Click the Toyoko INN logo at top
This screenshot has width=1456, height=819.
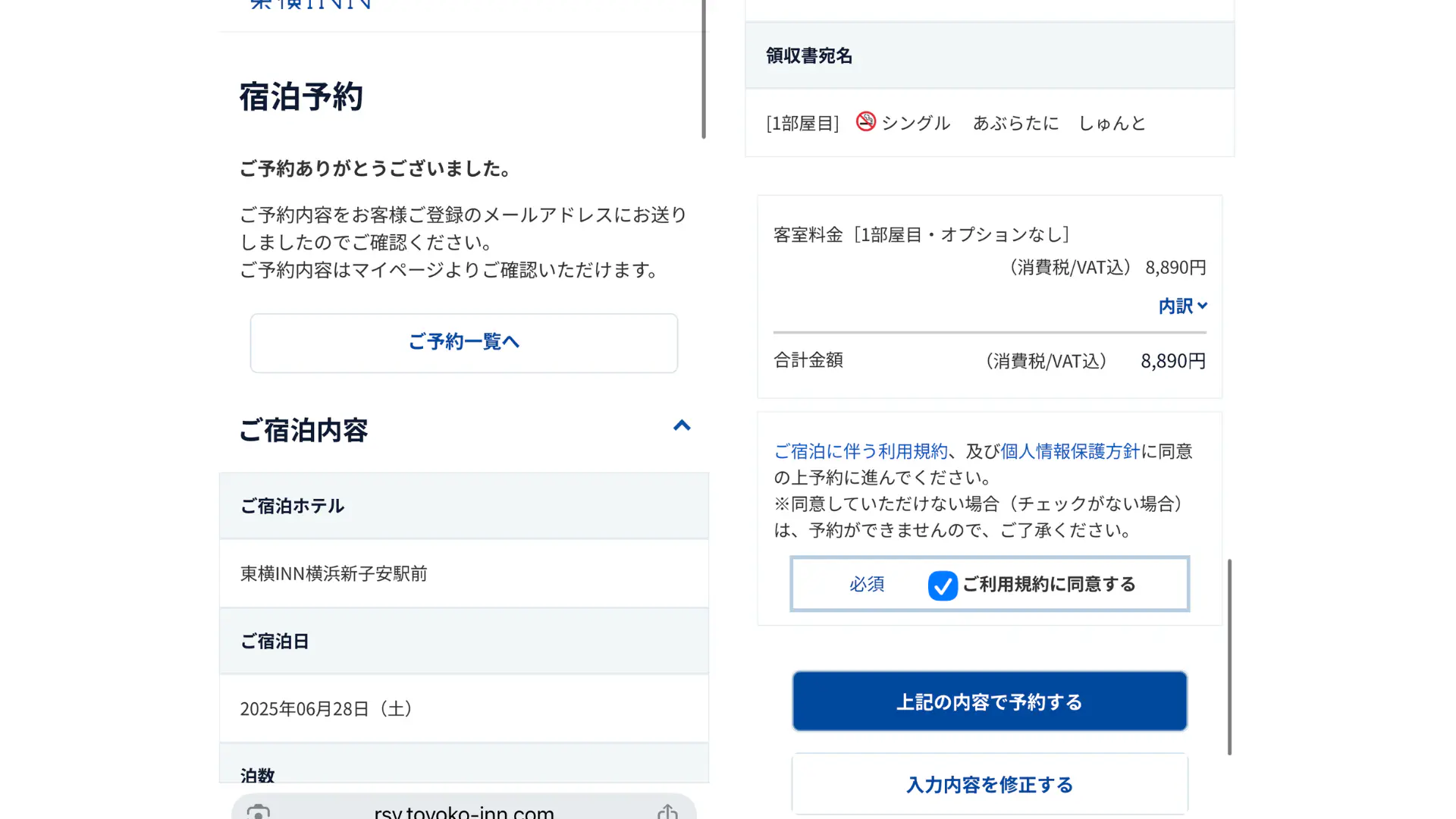coord(311,5)
